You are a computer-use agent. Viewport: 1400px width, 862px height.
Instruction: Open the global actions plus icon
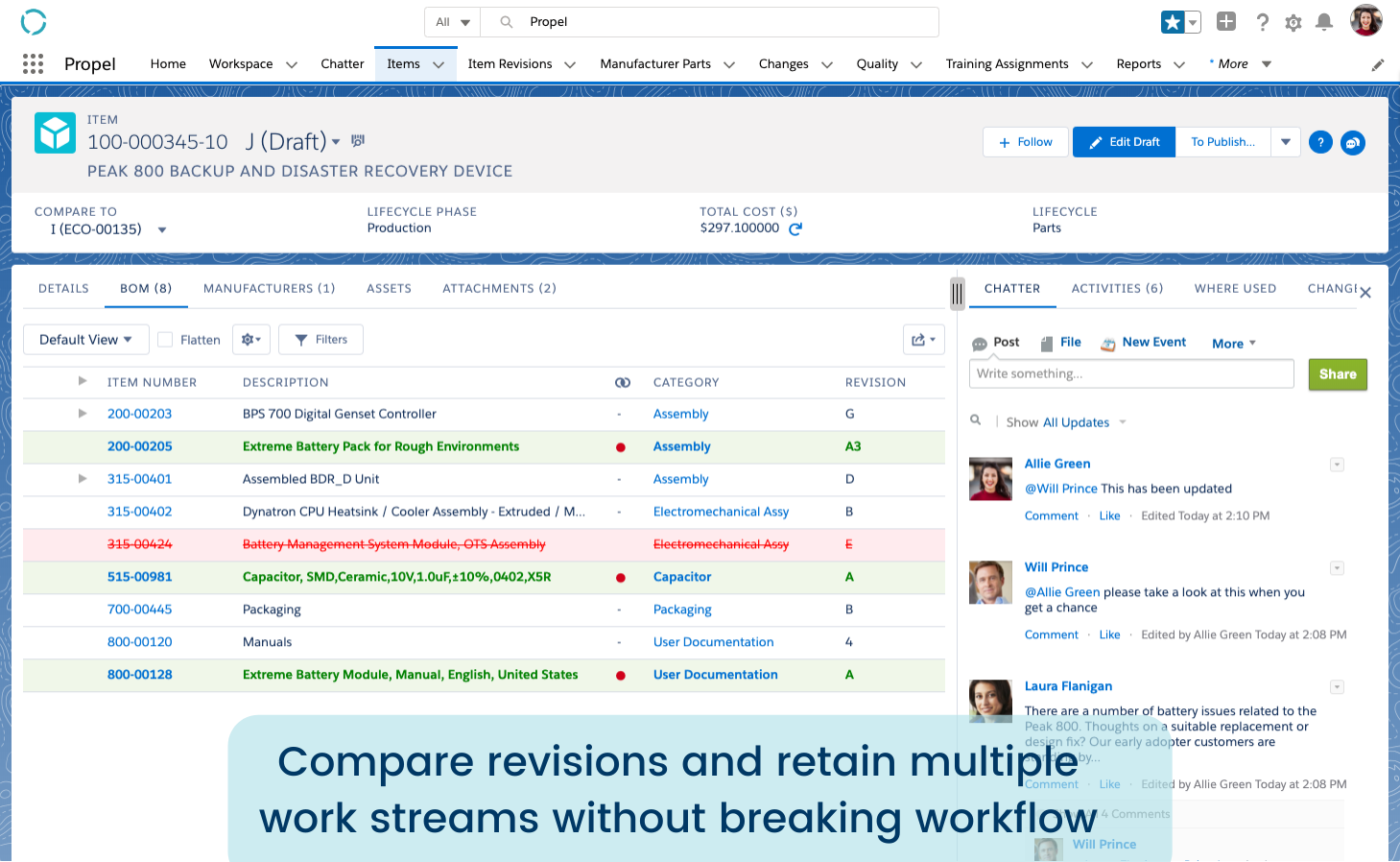pyautogui.click(x=1226, y=21)
